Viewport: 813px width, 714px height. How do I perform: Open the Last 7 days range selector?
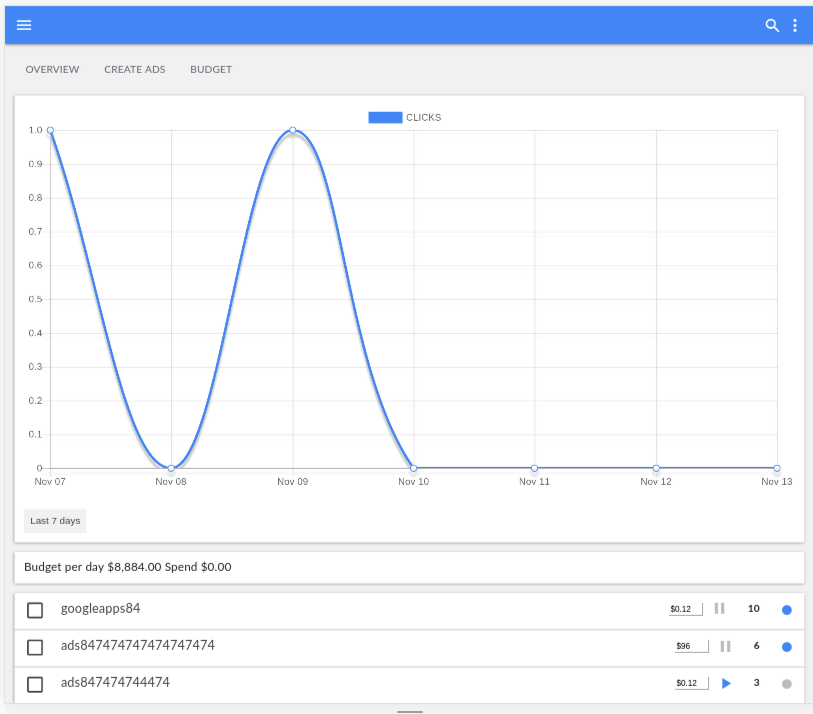click(55, 521)
